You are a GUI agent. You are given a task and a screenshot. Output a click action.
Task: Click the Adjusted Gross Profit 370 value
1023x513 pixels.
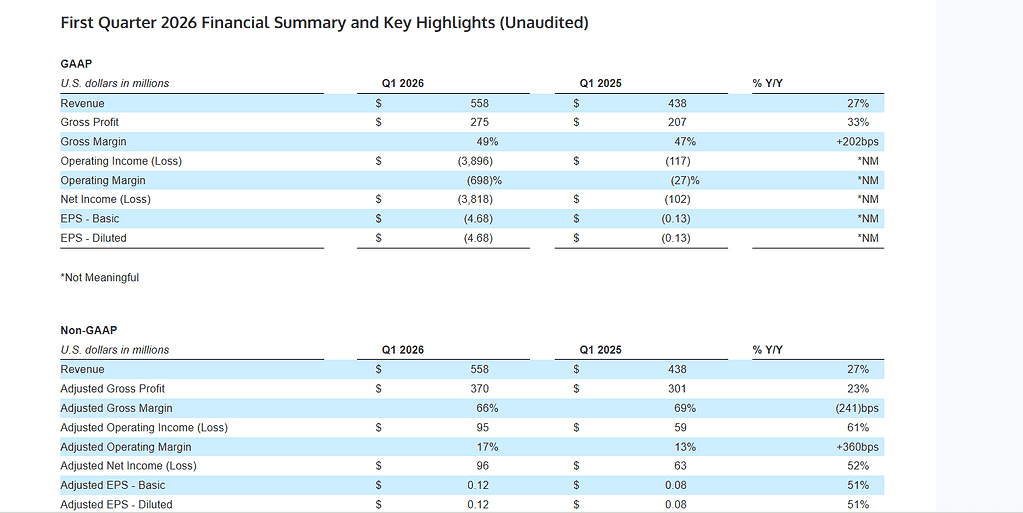(483, 388)
